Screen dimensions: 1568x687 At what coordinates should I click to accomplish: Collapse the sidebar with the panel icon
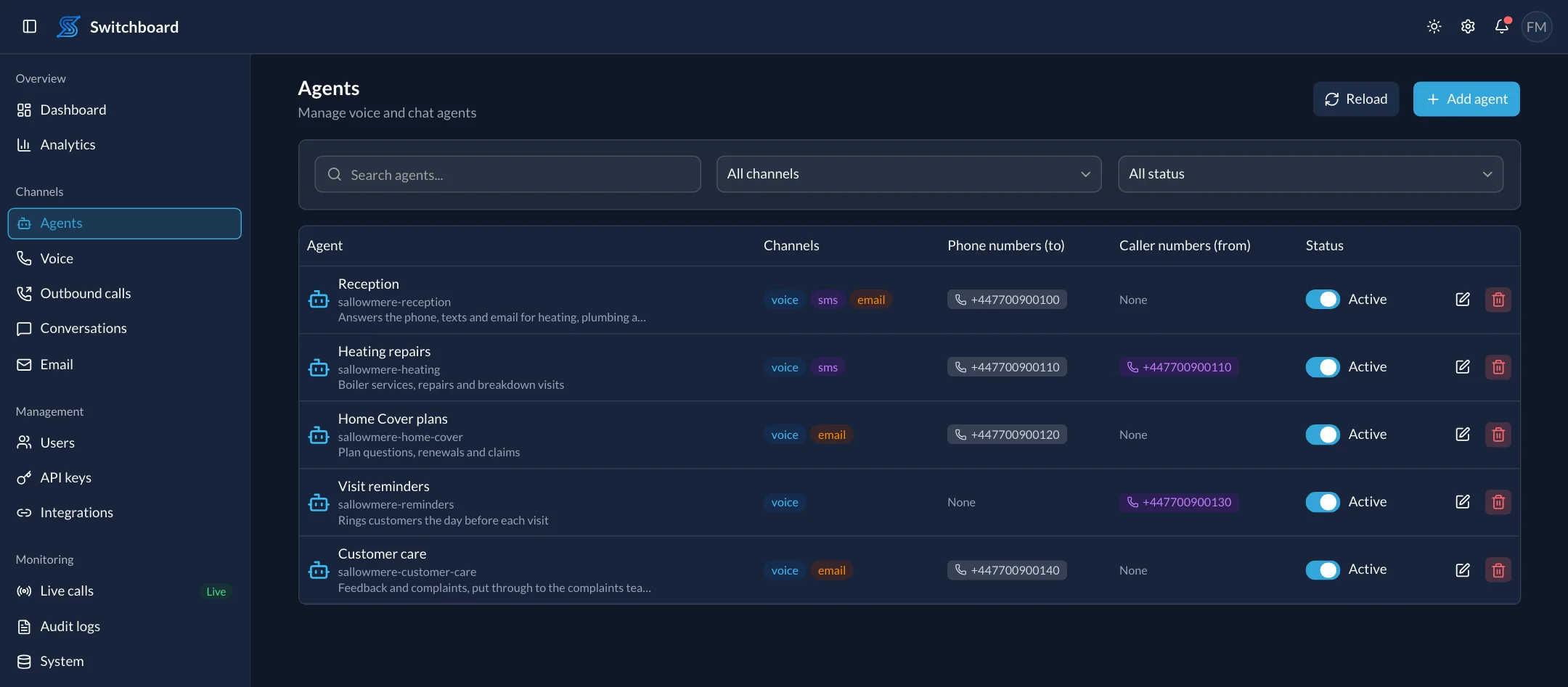coord(30,27)
